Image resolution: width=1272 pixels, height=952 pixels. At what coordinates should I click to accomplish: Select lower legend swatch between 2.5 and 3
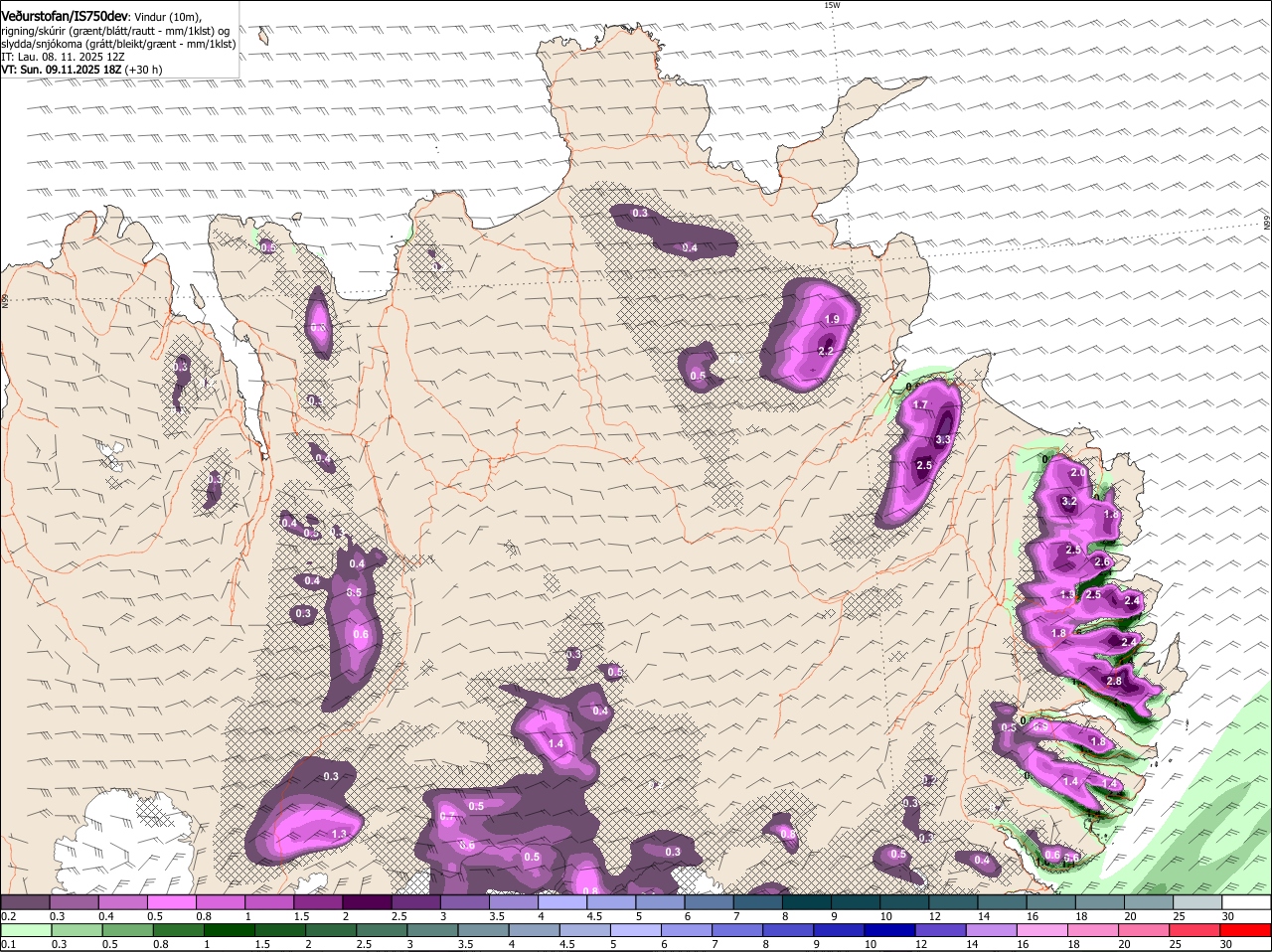click(383, 930)
